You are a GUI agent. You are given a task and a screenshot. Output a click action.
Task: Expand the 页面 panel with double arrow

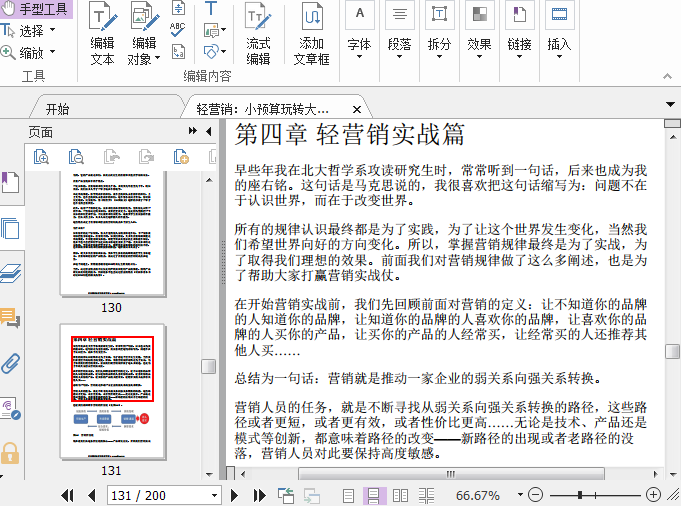click(x=192, y=131)
